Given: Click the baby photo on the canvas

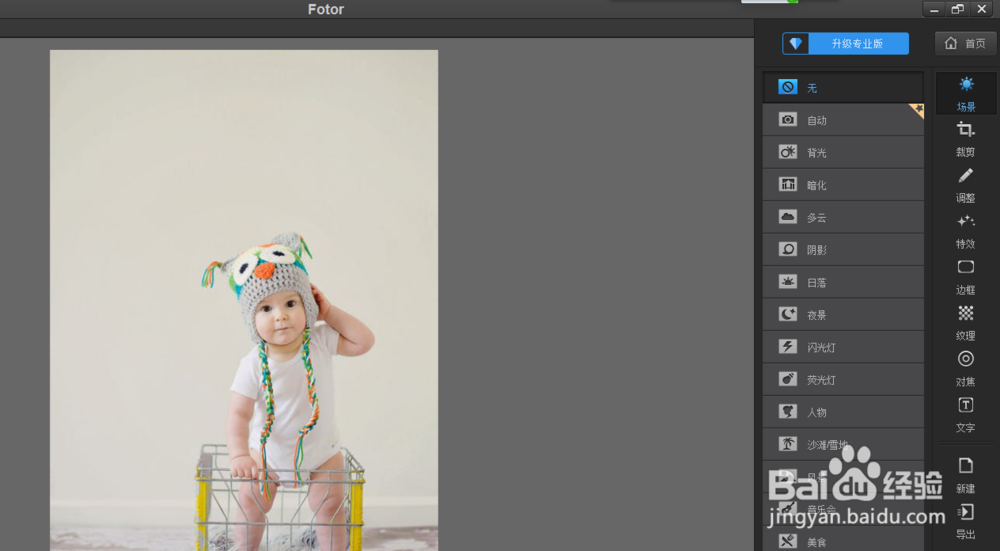Looking at the screenshot, I should tap(244, 300).
